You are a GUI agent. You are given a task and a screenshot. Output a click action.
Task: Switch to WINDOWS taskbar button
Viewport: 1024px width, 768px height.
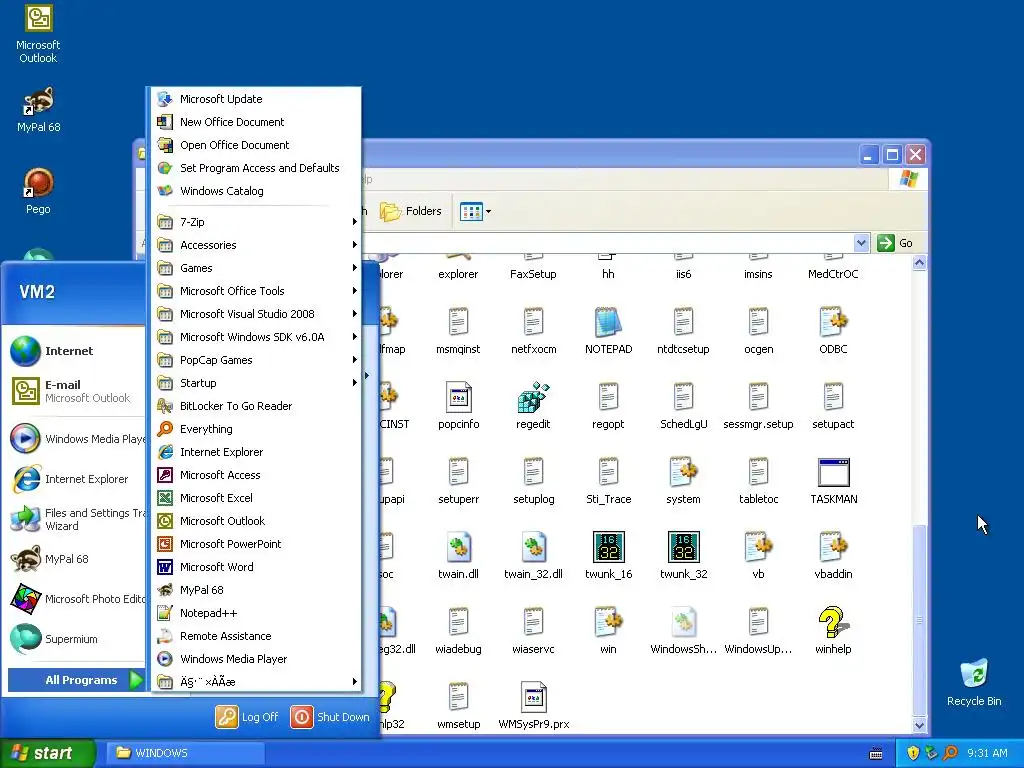(x=185, y=753)
